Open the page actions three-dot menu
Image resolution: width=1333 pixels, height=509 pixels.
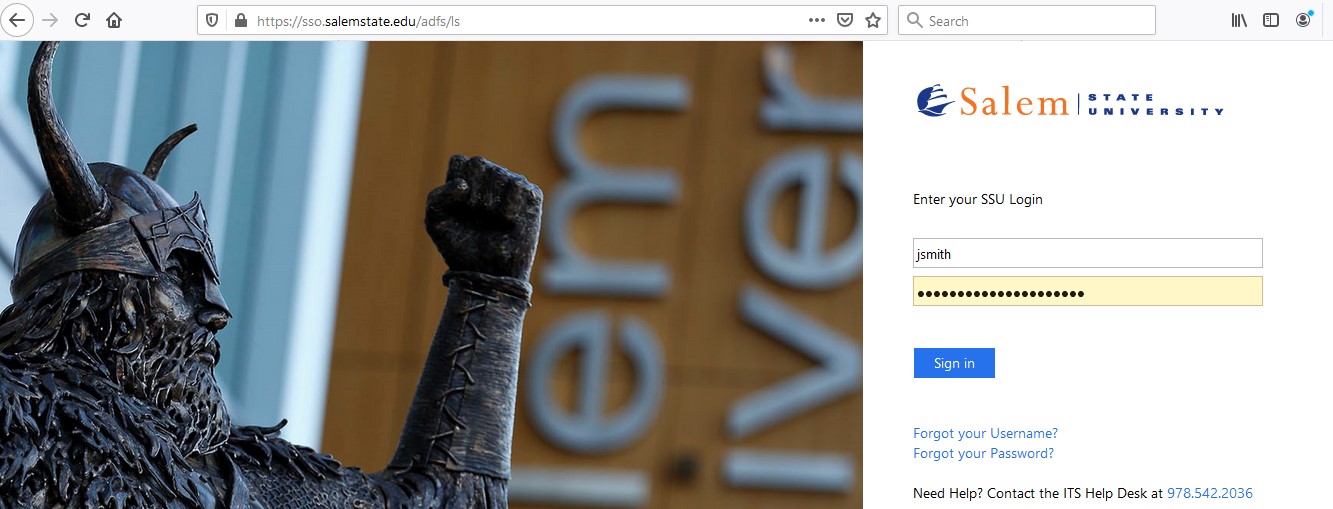(816, 20)
